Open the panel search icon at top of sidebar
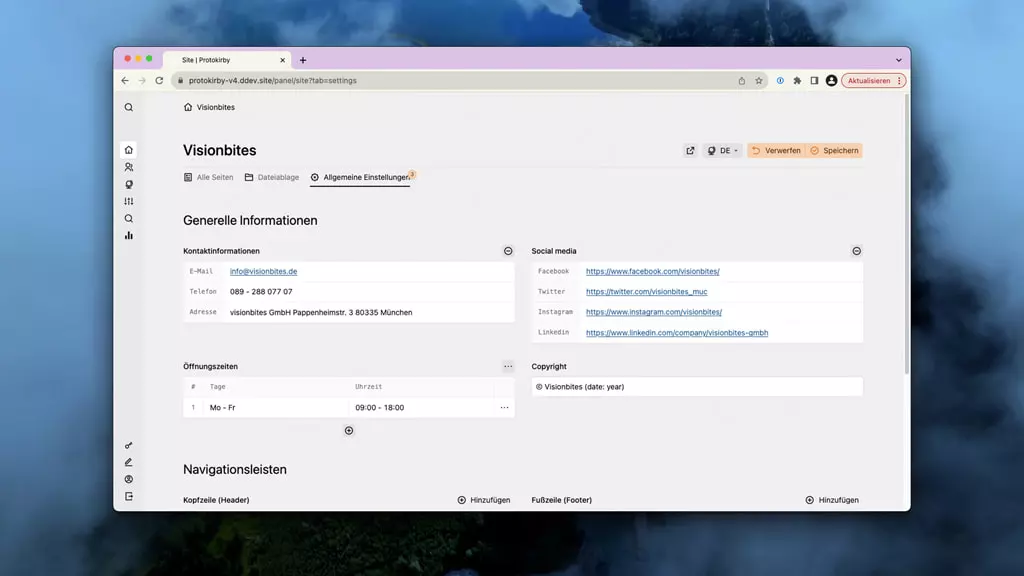Screen dimensions: 1024x576 coord(129,107)
